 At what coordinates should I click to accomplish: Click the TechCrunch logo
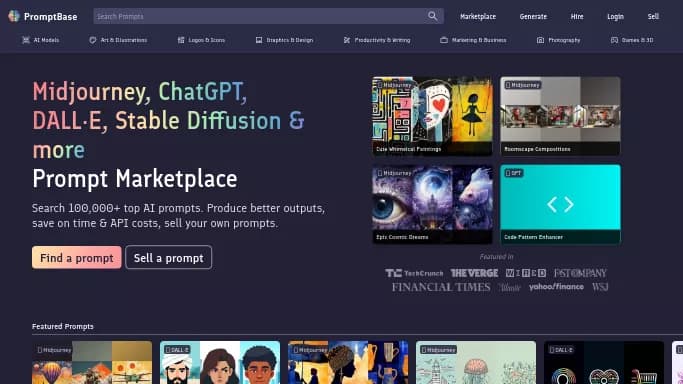point(414,273)
